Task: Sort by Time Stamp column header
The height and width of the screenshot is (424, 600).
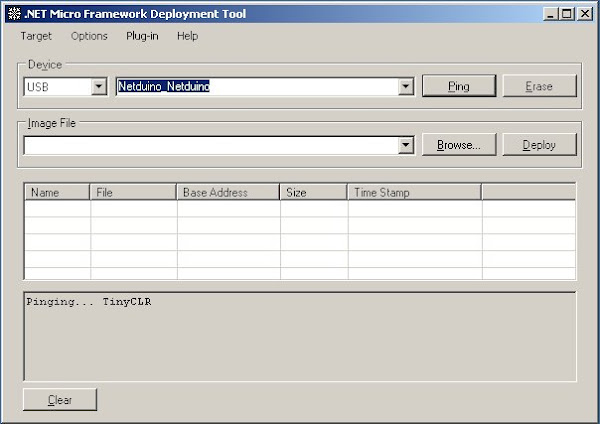Action: click(x=415, y=192)
